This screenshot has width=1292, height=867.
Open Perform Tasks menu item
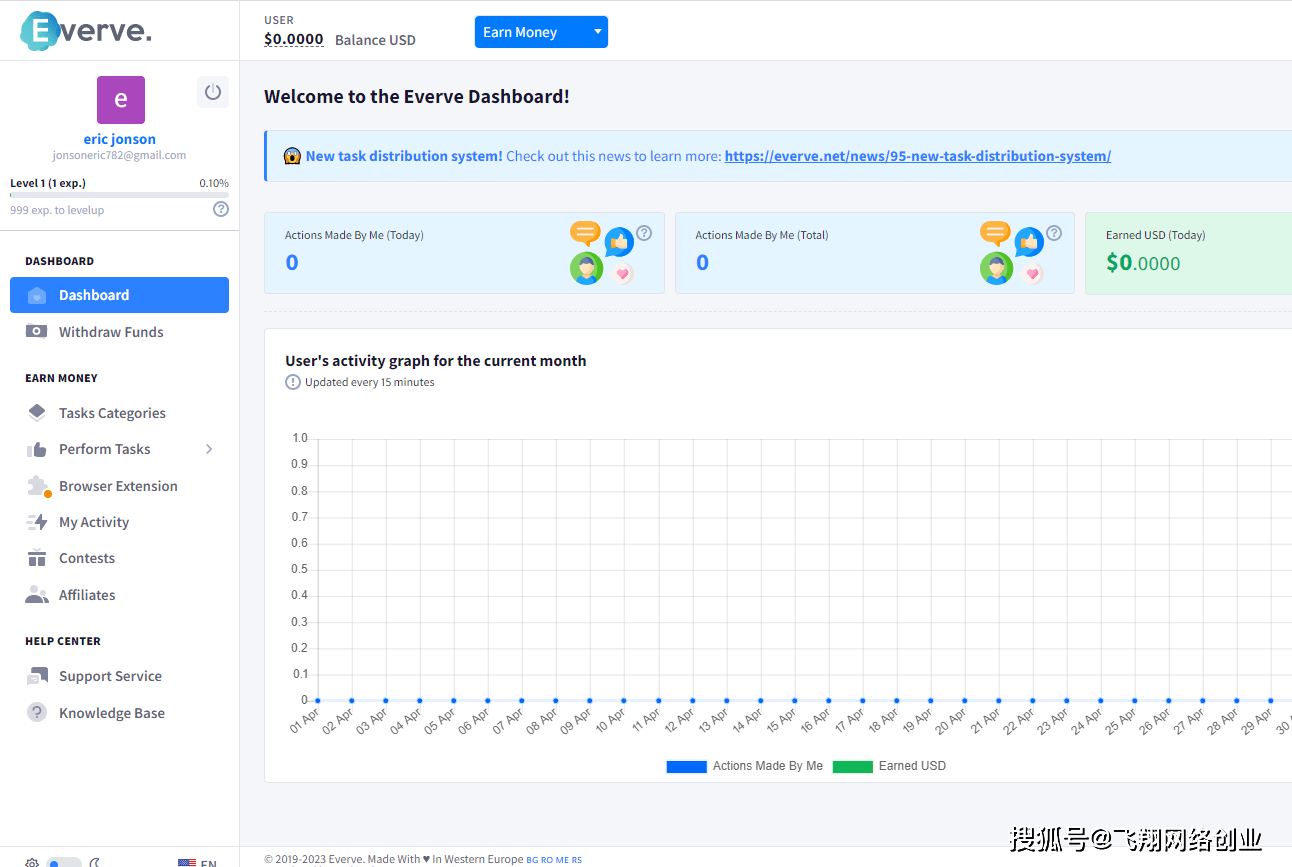click(x=119, y=449)
